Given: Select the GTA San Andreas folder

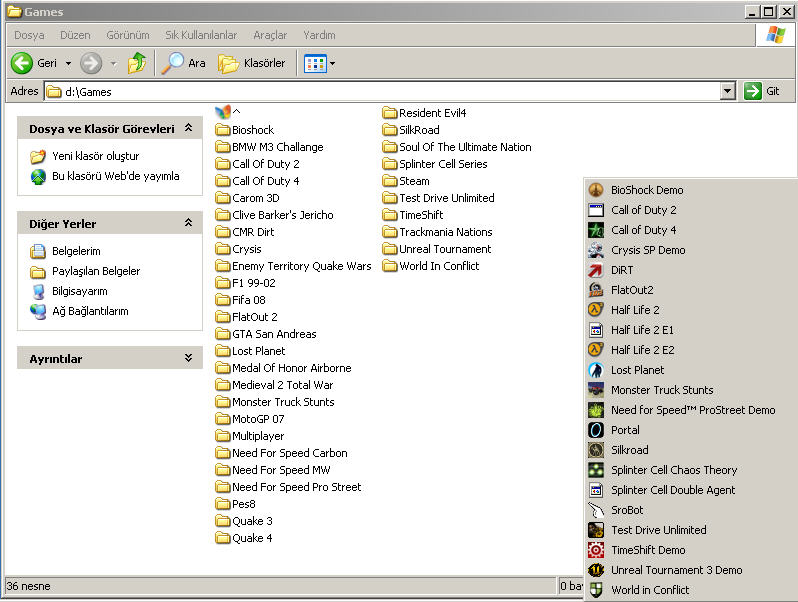Looking at the screenshot, I should tap(266, 334).
